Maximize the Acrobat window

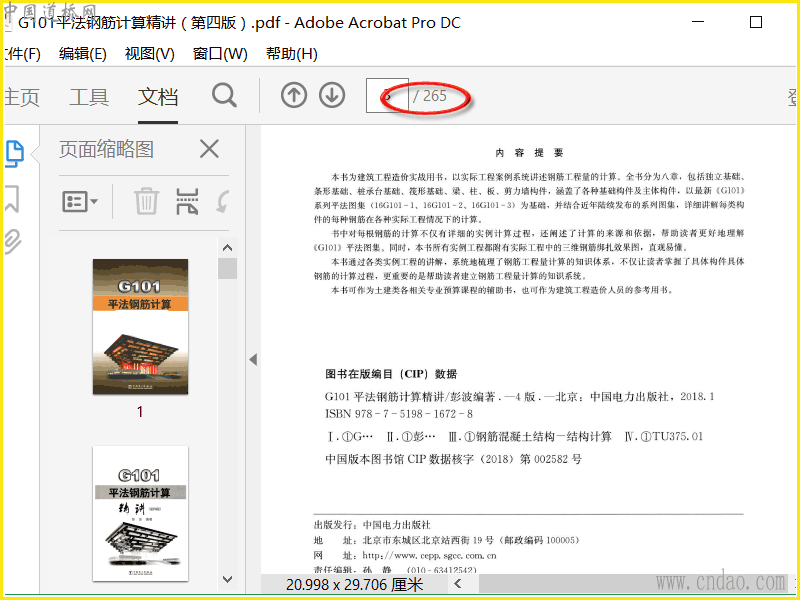tap(756, 22)
